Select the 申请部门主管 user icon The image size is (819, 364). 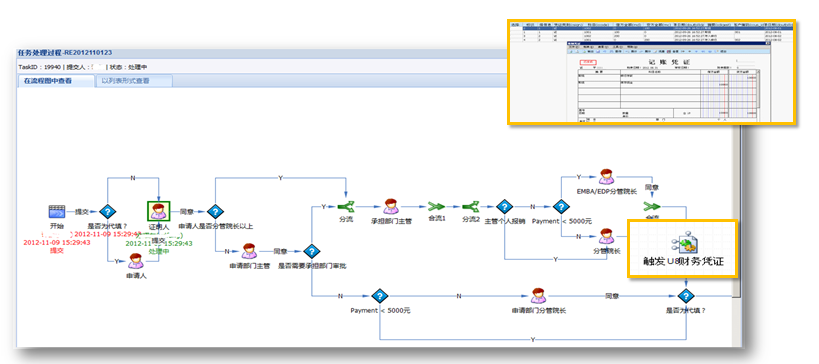[x=249, y=251]
